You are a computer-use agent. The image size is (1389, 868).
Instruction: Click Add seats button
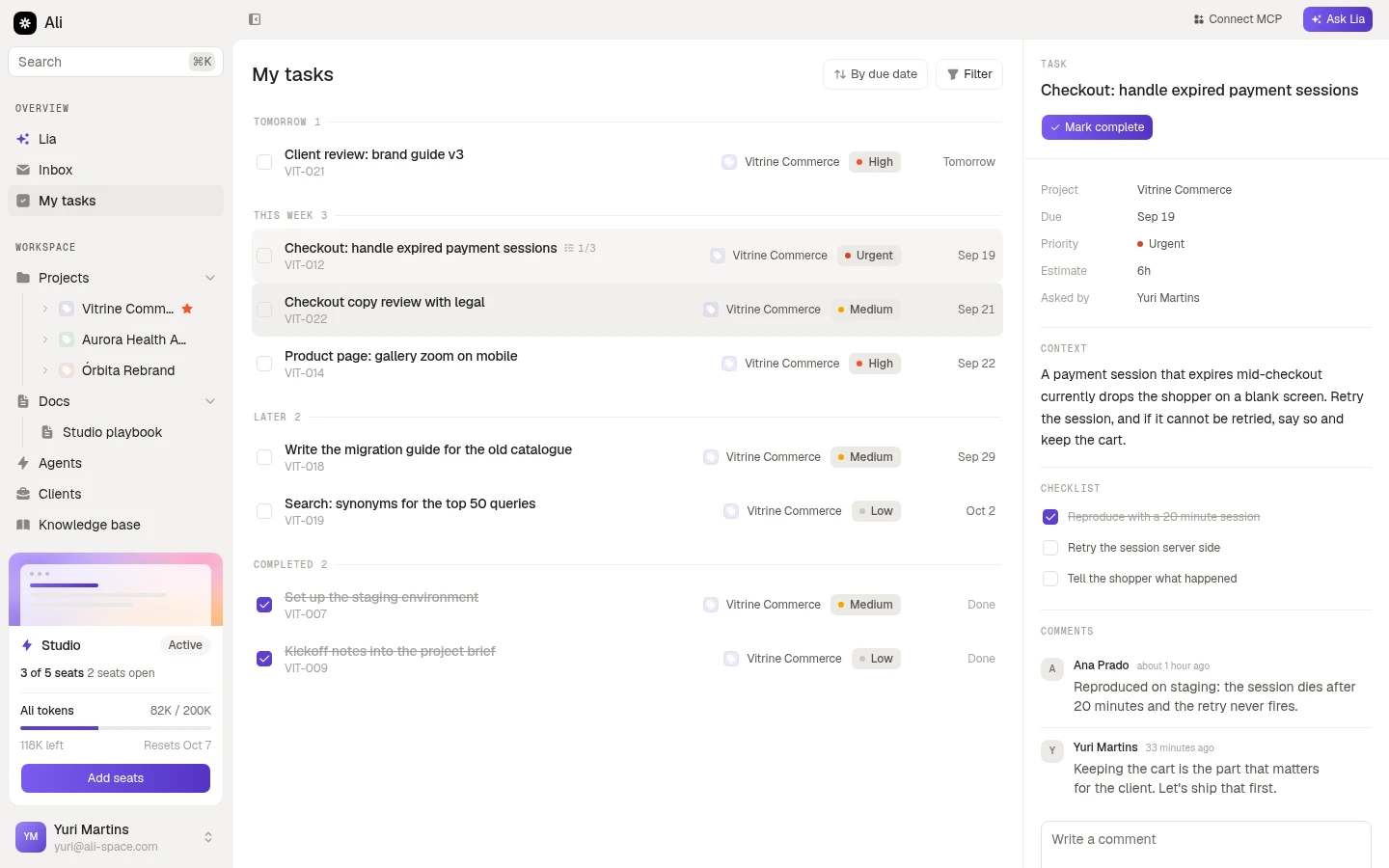[x=116, y=778]
